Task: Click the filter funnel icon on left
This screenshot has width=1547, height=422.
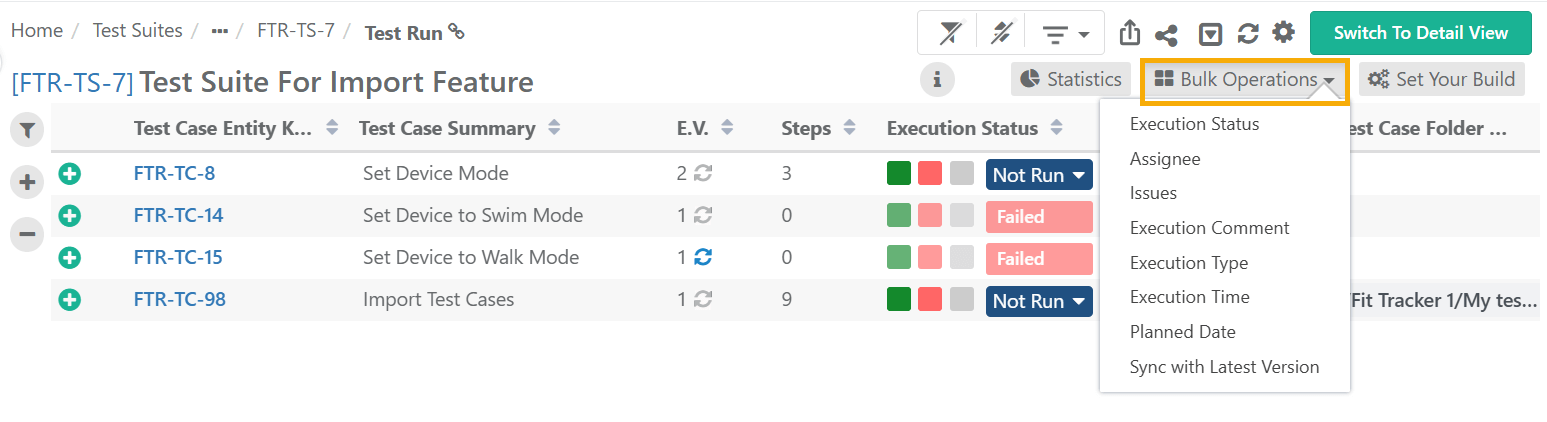Action: click(x=28, y=130)
